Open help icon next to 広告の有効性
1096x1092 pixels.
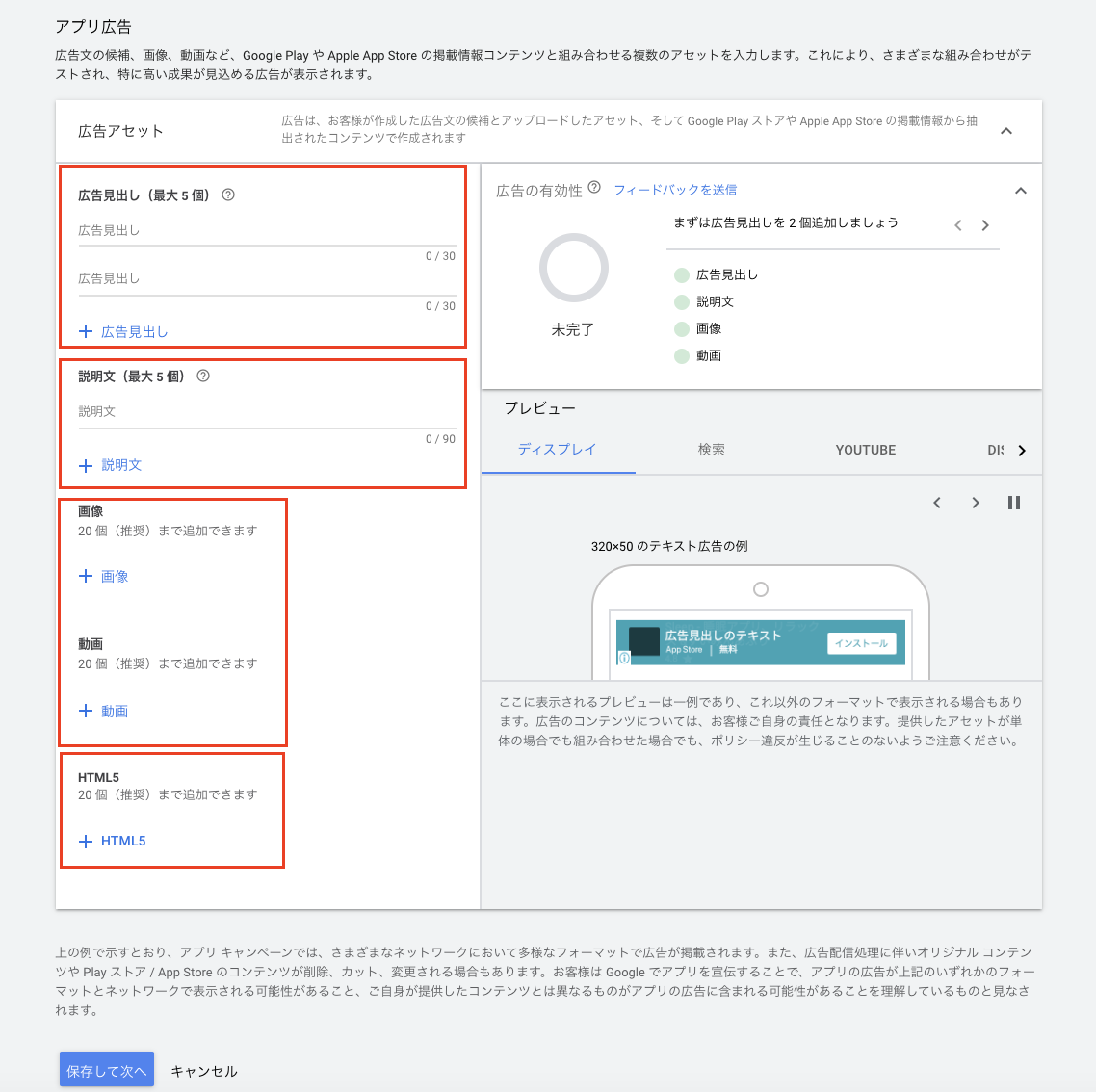click(x=594, y=188)
